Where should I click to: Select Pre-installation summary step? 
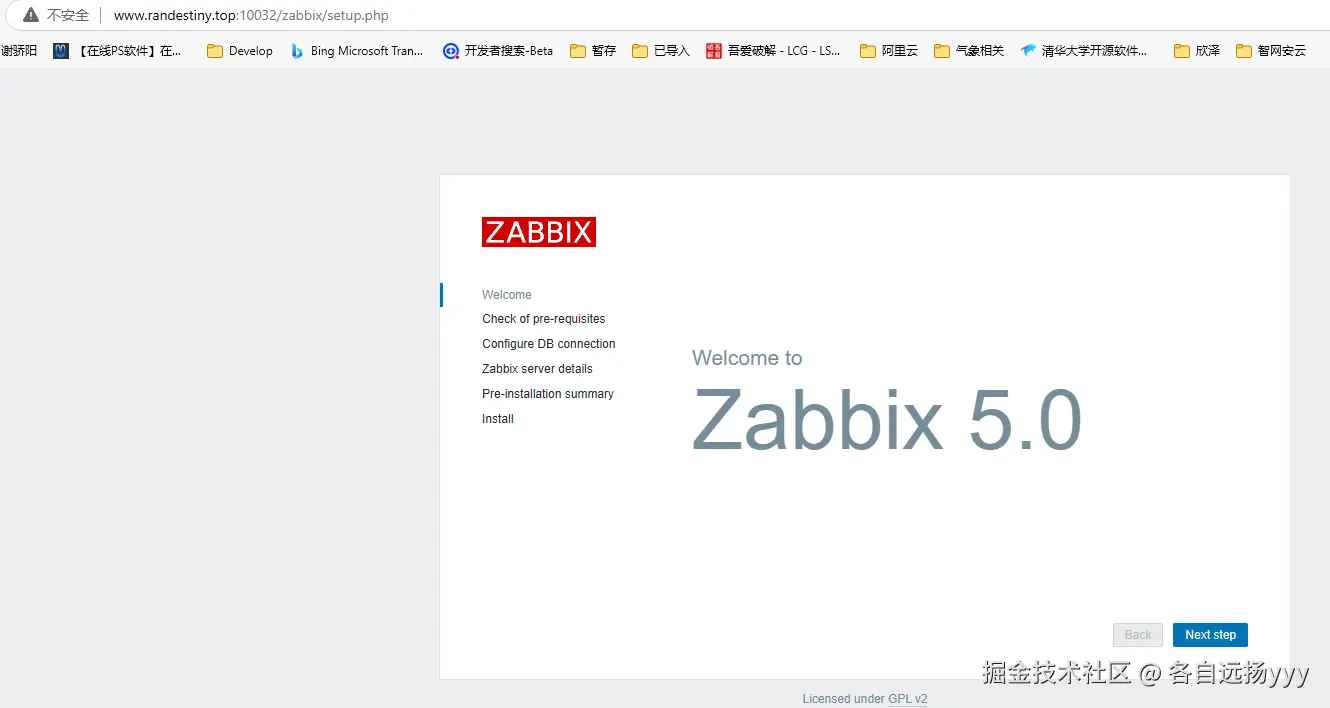click(x=548, y=394)
